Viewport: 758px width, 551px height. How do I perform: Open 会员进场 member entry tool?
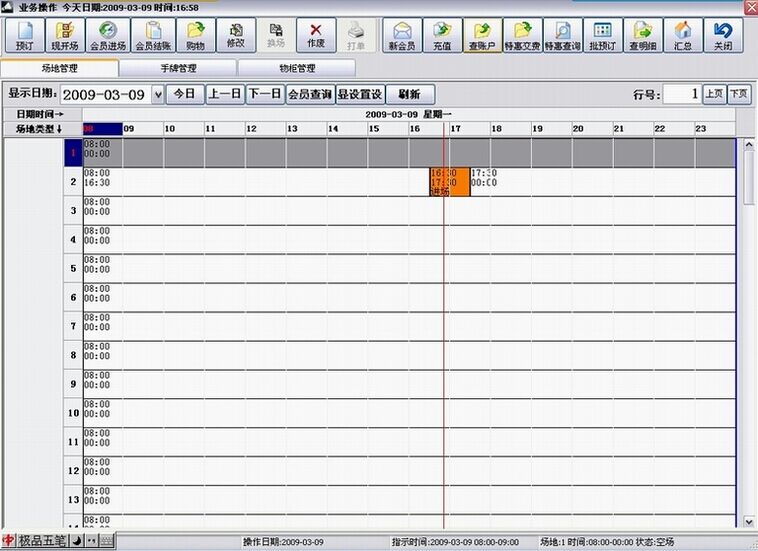[106, 35]
